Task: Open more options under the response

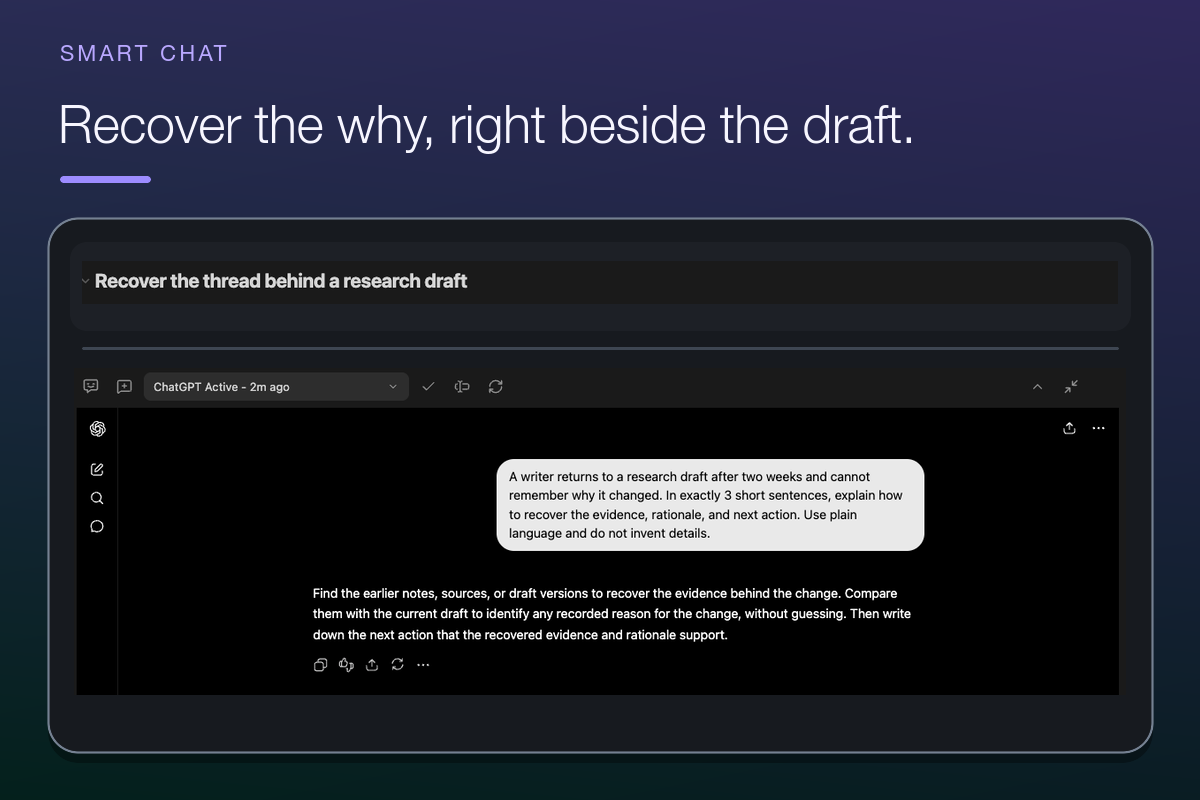Action: [423, 664]
